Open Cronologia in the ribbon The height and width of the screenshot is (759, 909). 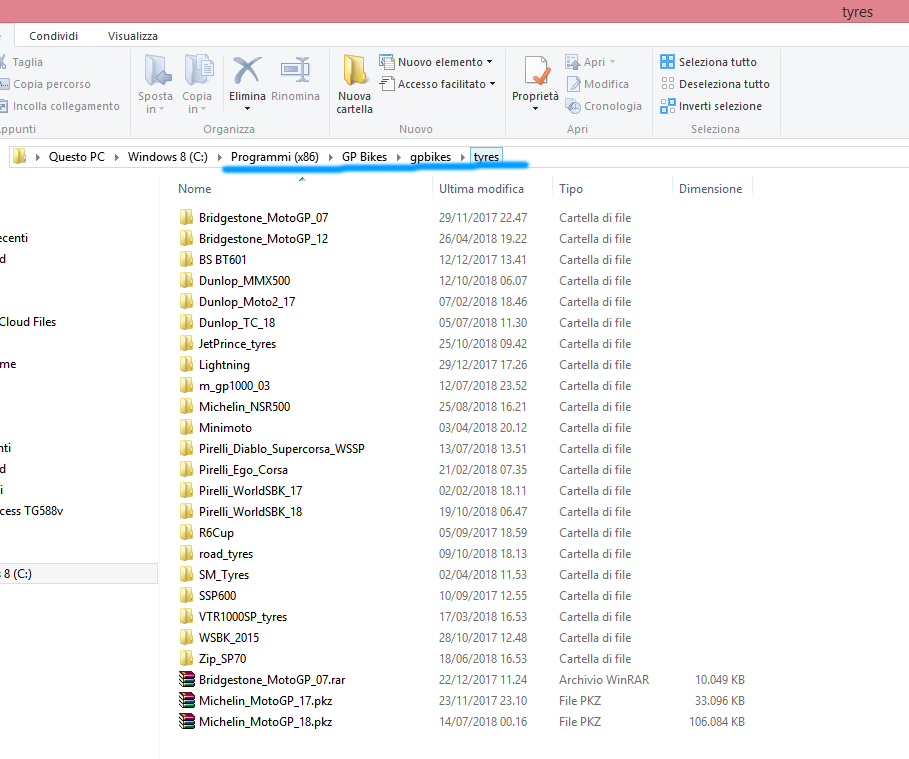(x=604, y=106)
